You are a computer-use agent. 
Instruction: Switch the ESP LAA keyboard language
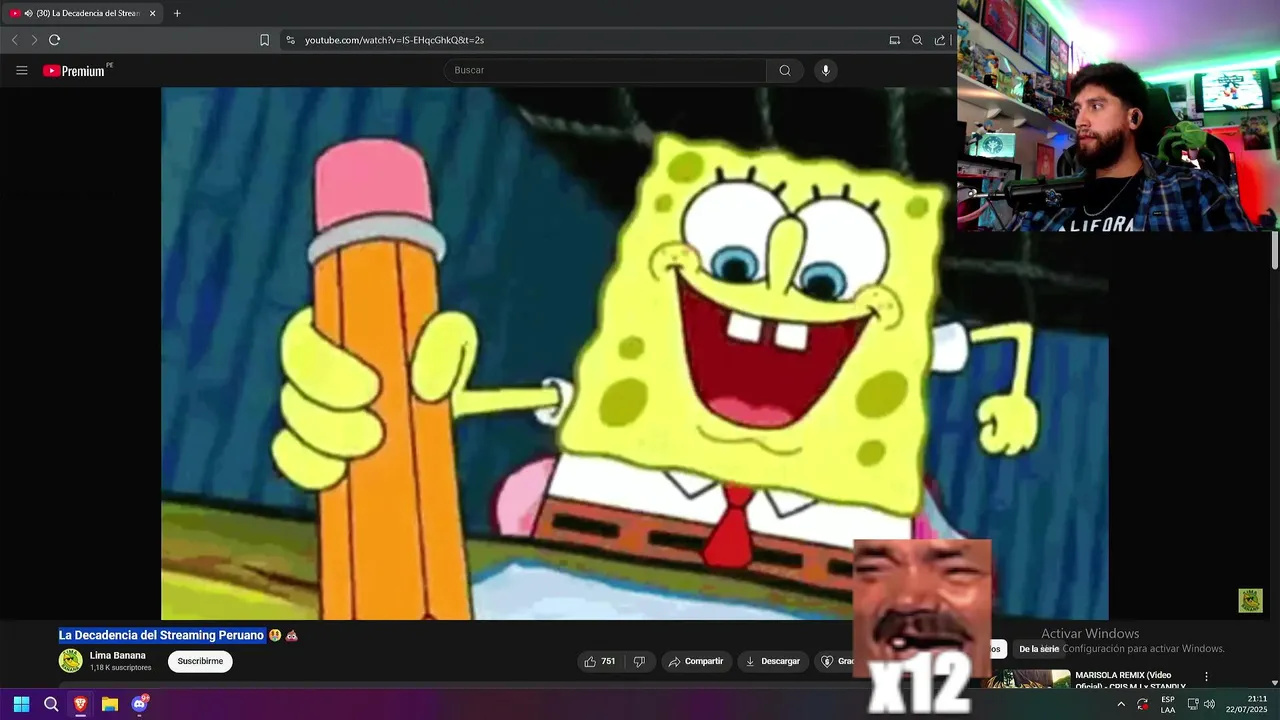pos(1168,704)
